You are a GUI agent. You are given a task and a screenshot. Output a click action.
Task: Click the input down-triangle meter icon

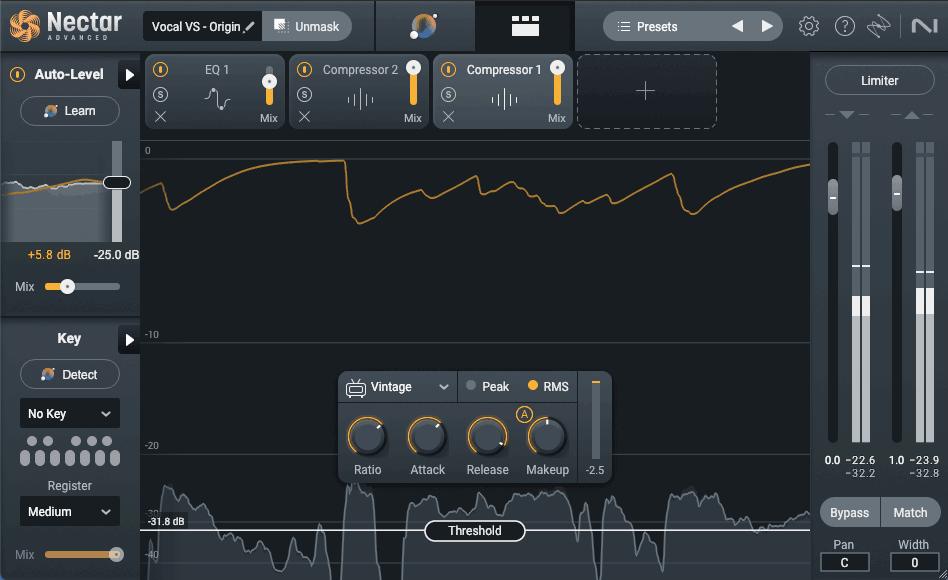tap(847, 115)
